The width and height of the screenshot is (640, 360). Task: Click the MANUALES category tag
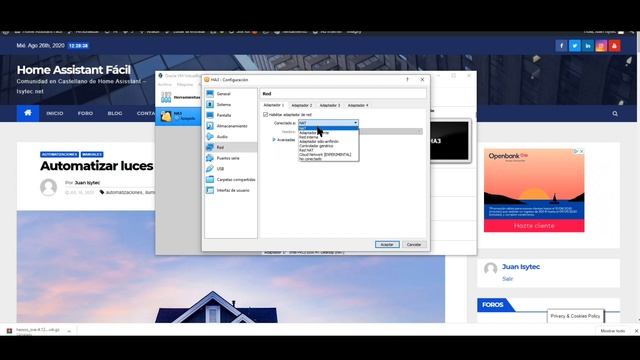coord(92,154)
